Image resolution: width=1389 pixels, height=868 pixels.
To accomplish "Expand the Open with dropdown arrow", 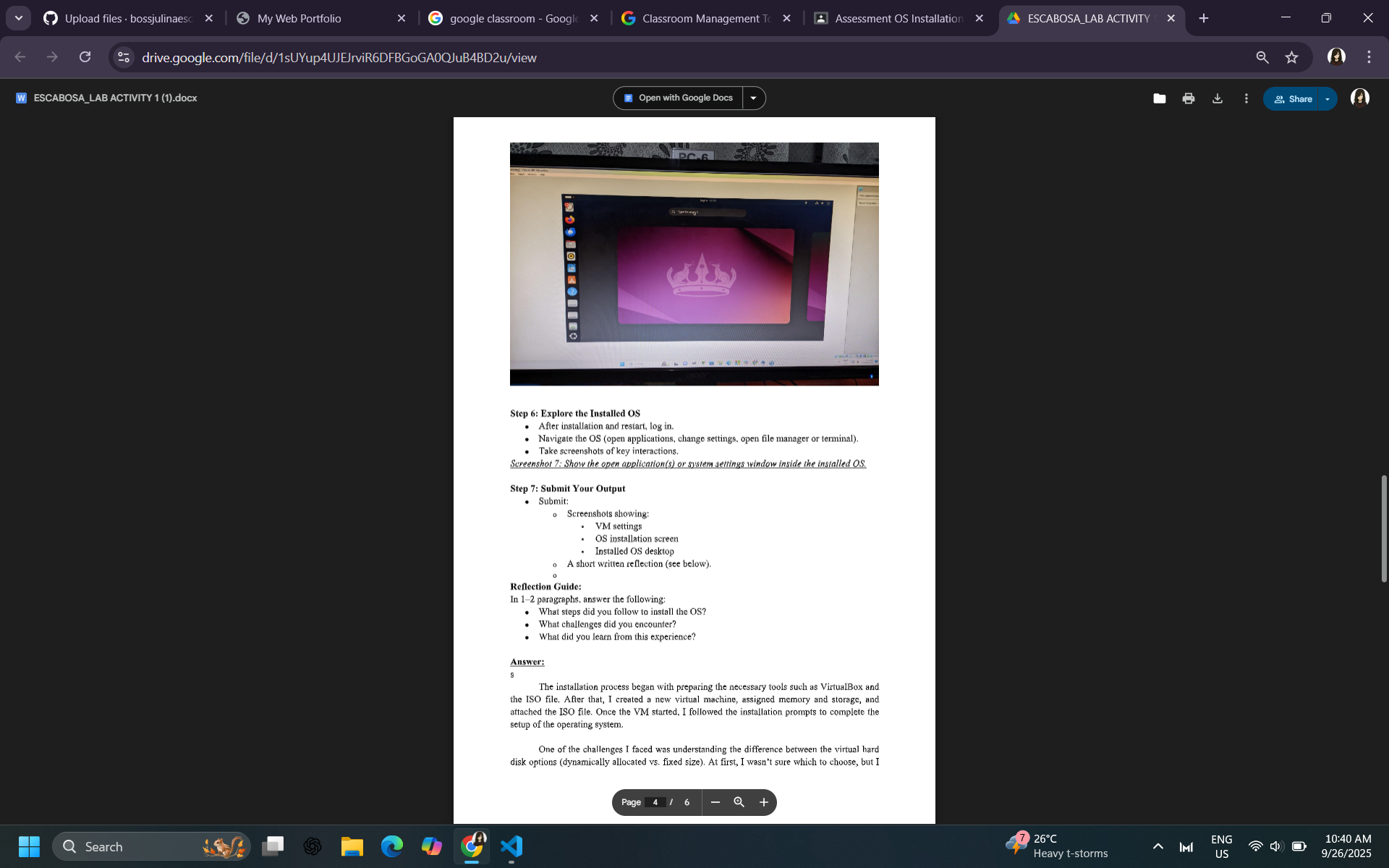I will pos(753,98).
